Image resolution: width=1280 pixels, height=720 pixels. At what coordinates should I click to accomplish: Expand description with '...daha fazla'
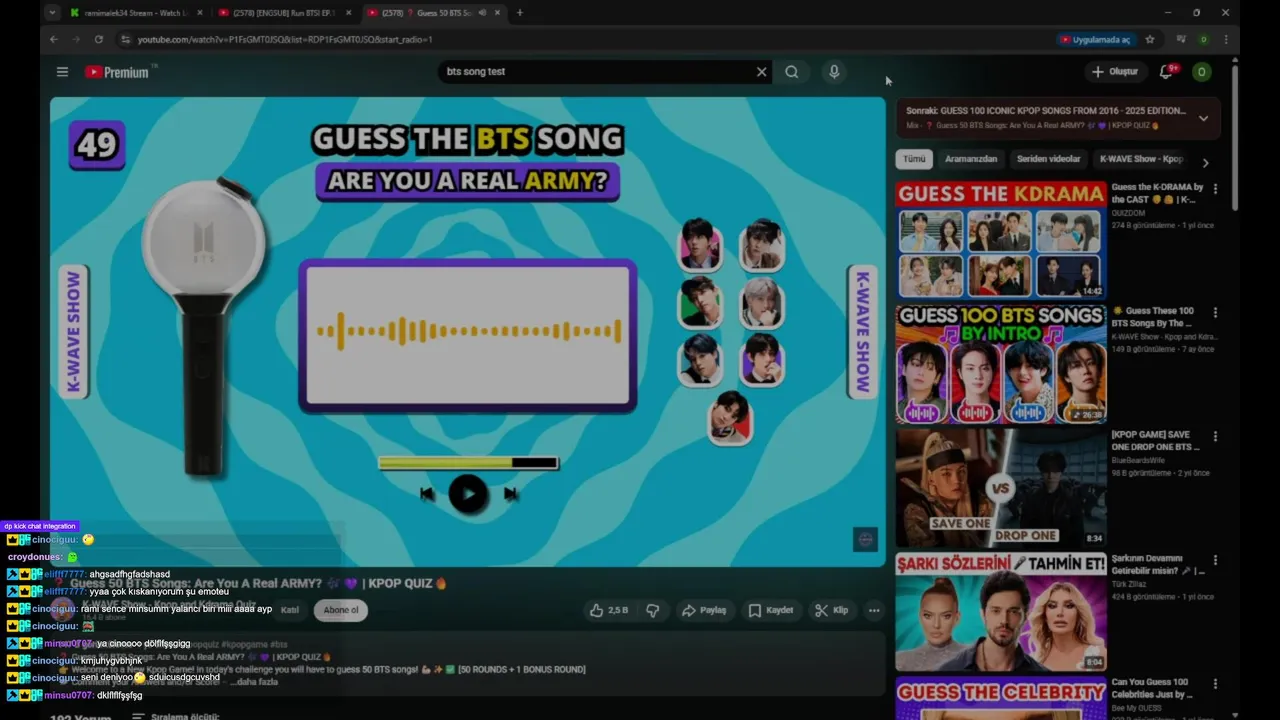click(254, 682)
